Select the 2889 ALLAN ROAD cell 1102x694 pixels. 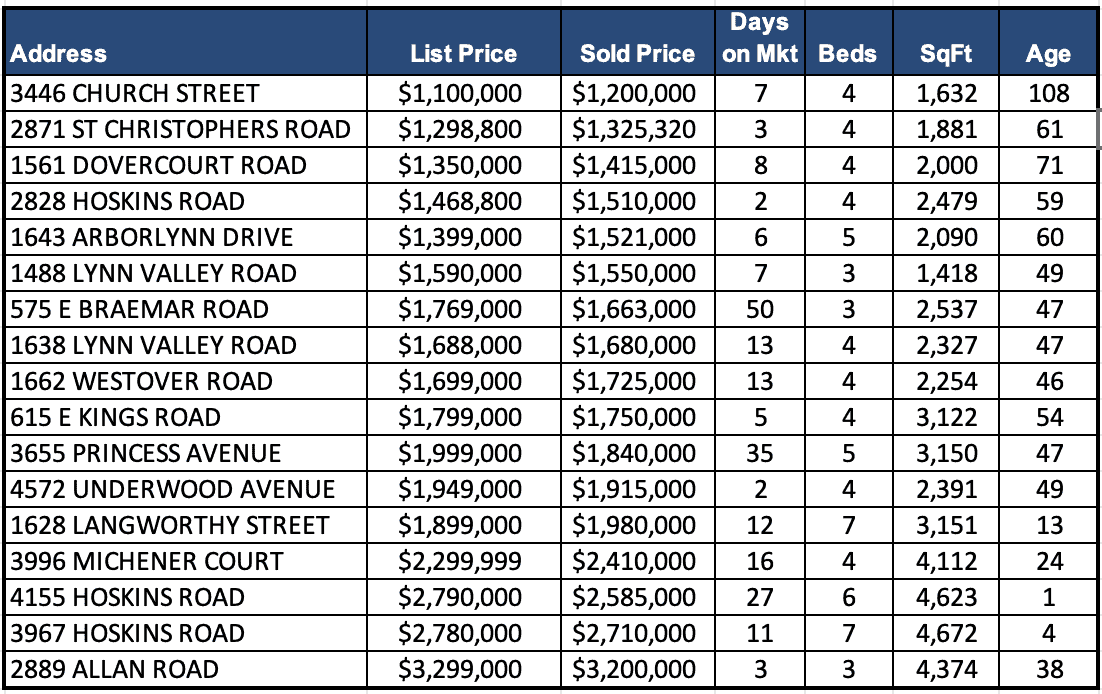coord(114,670)
